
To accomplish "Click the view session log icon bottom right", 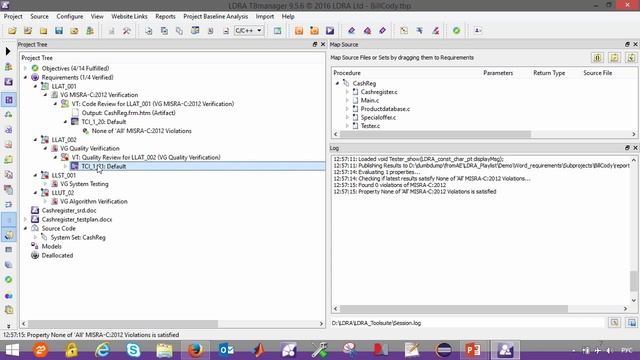I will click(x=631, y=323).
